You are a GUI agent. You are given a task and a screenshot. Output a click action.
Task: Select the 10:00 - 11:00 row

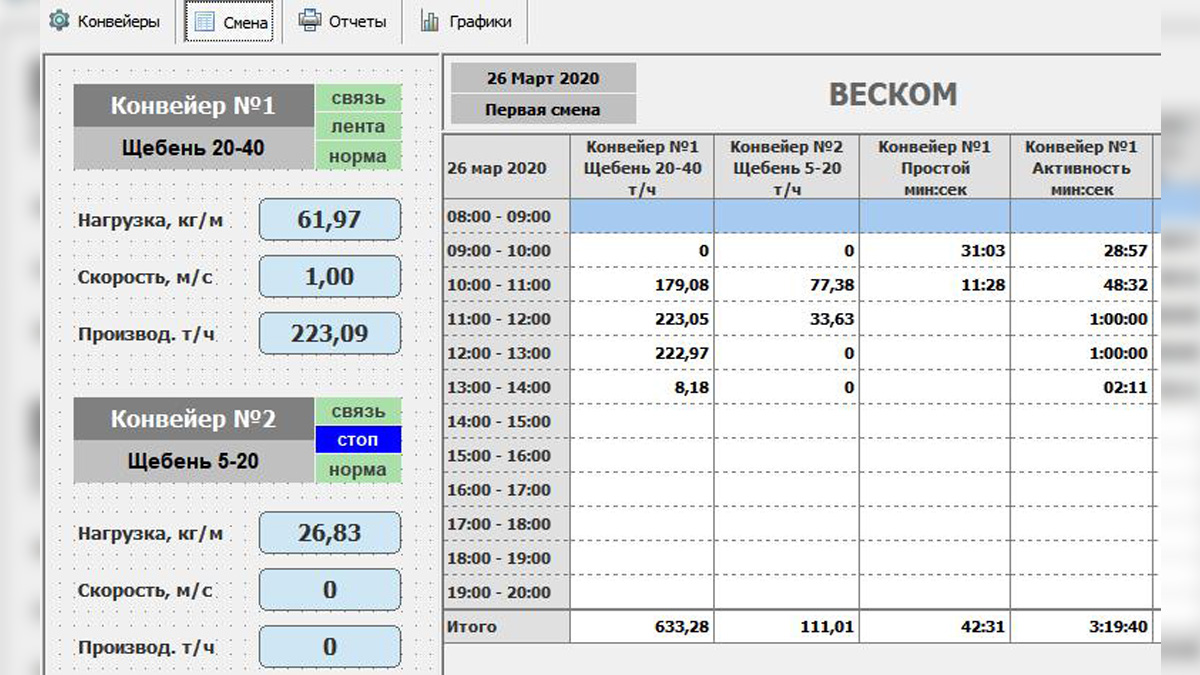pyautogui.click(x=800, y=285)
